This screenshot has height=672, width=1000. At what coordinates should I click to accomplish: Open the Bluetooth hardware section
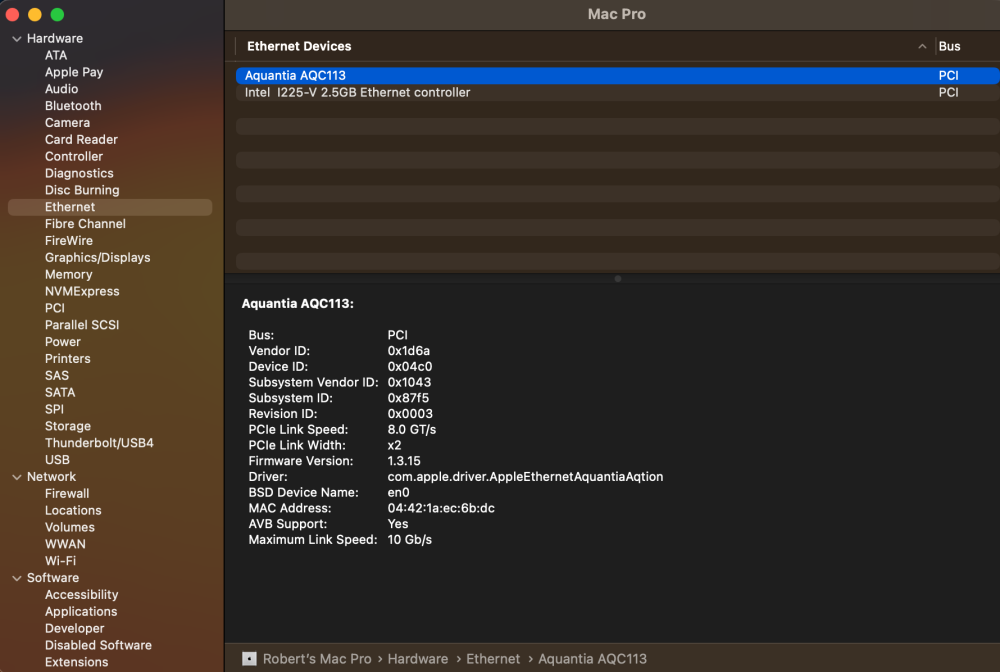(x=73, y=106)
